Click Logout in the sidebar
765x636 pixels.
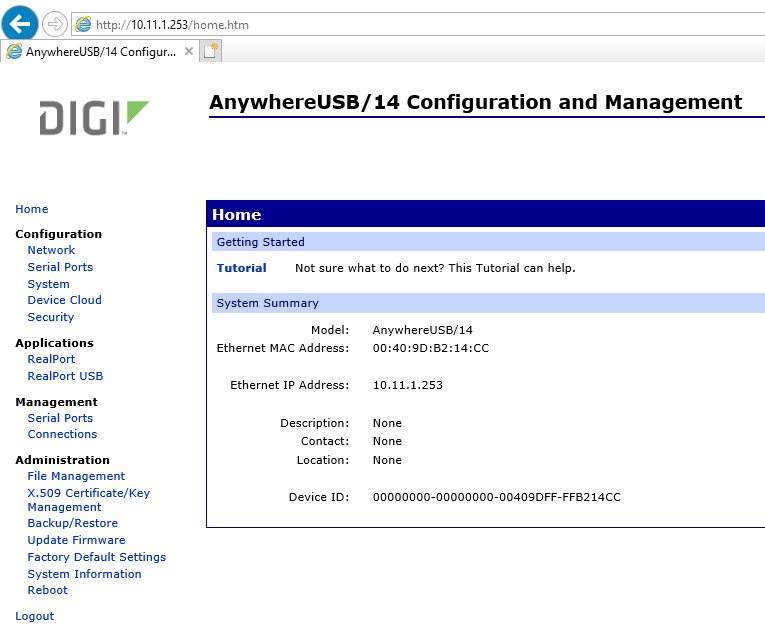[35, 616]
